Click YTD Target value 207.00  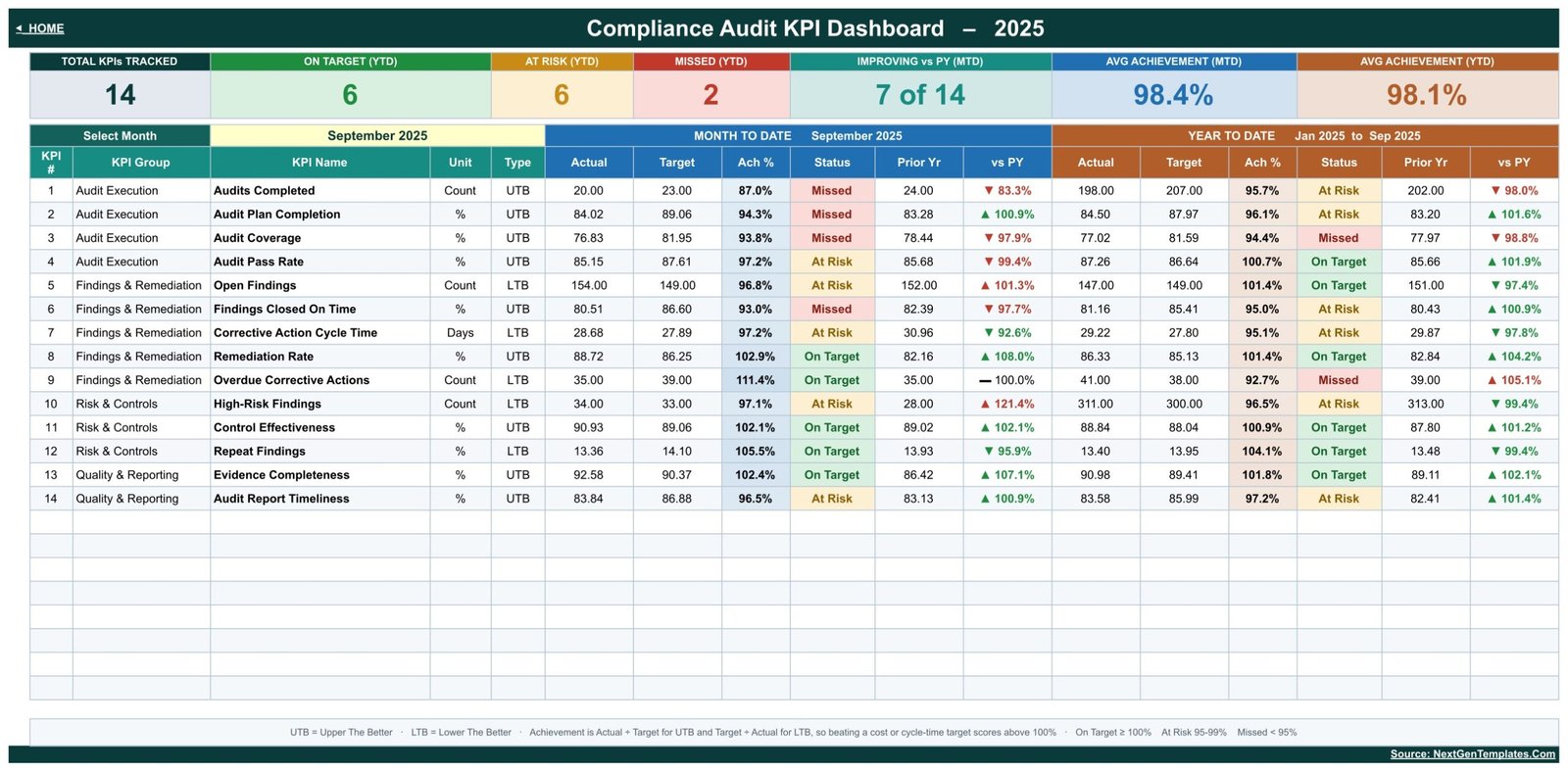click(x=1184, y=191)
